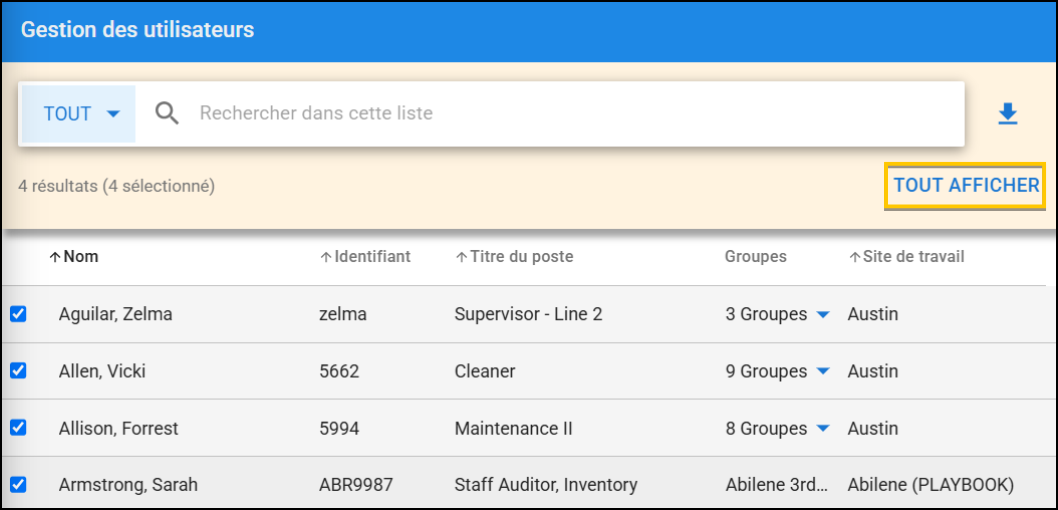The width and height of the screenshot is (1058, 510).
Task: Sort by Titre du poste arrow
Action: pyautogui.click(x=461, y=257)
